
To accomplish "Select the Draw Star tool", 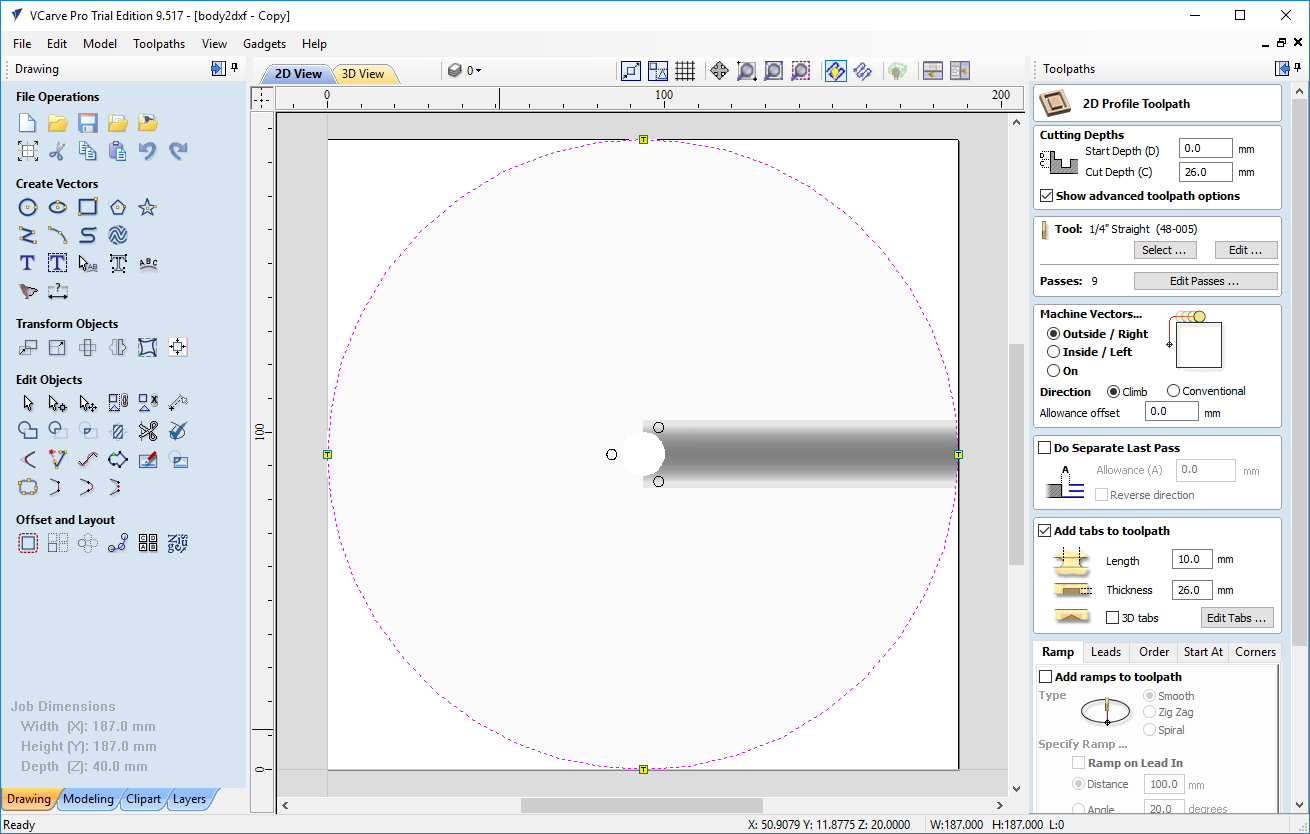I will click(x=148, y=207).
